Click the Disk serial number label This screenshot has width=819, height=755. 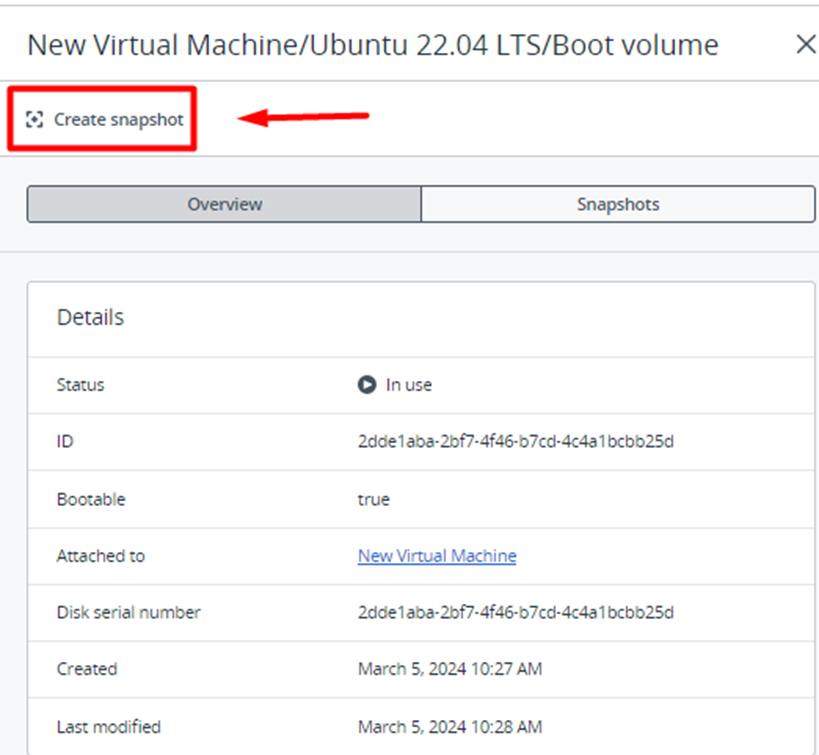[x=129, y=612]
